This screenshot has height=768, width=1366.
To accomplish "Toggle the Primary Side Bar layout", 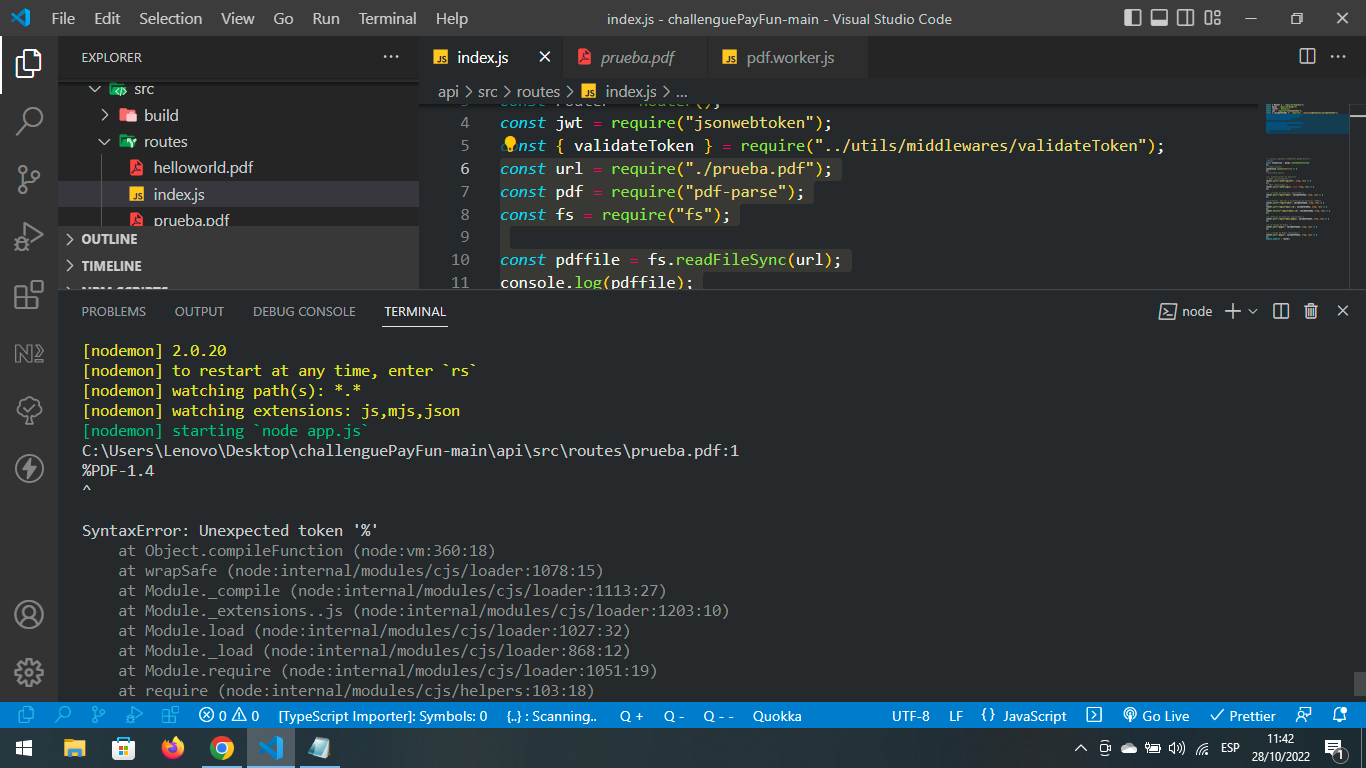I will point(1133,18).
